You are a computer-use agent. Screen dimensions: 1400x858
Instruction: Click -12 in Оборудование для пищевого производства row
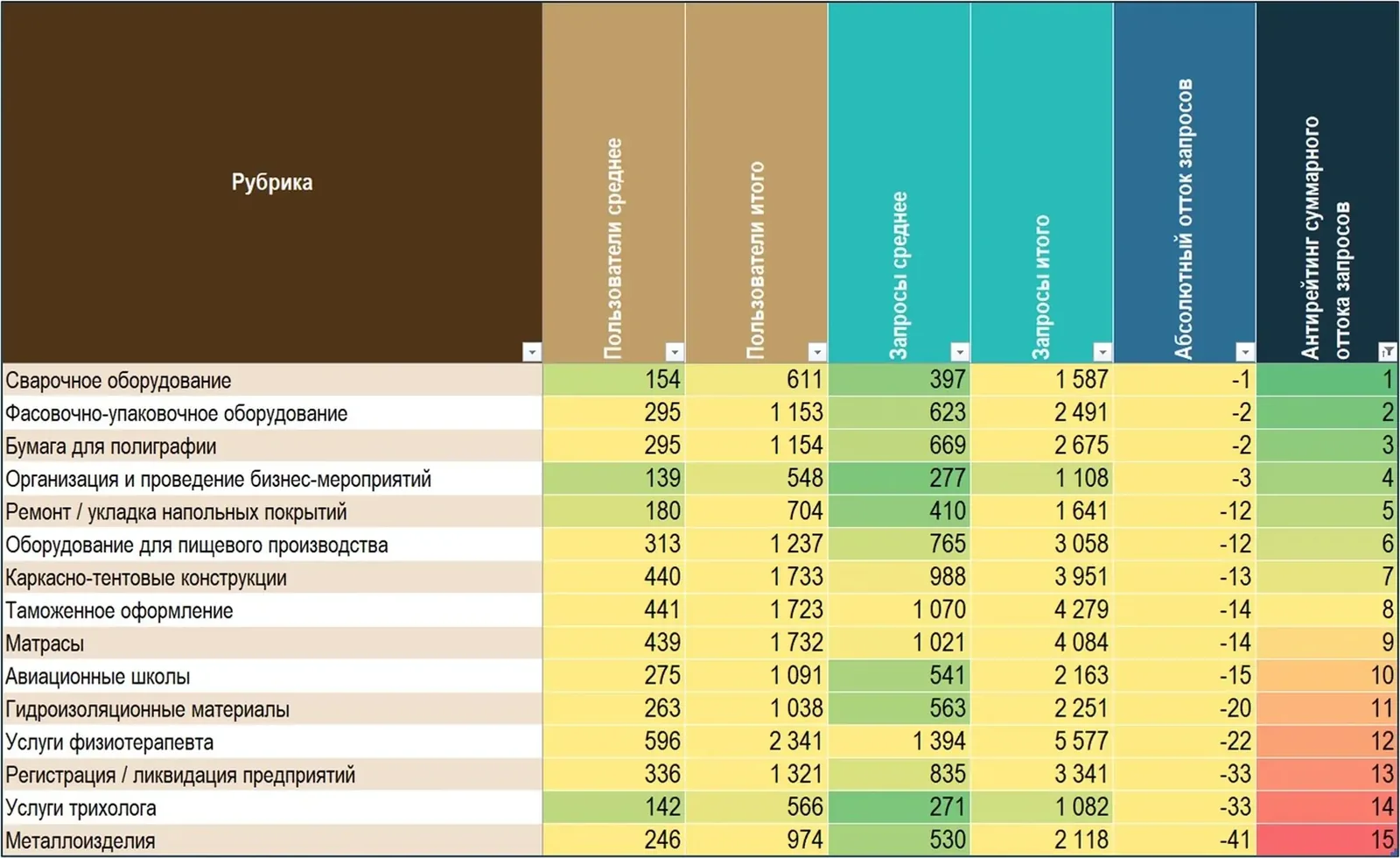click(x=1184, y=545)
